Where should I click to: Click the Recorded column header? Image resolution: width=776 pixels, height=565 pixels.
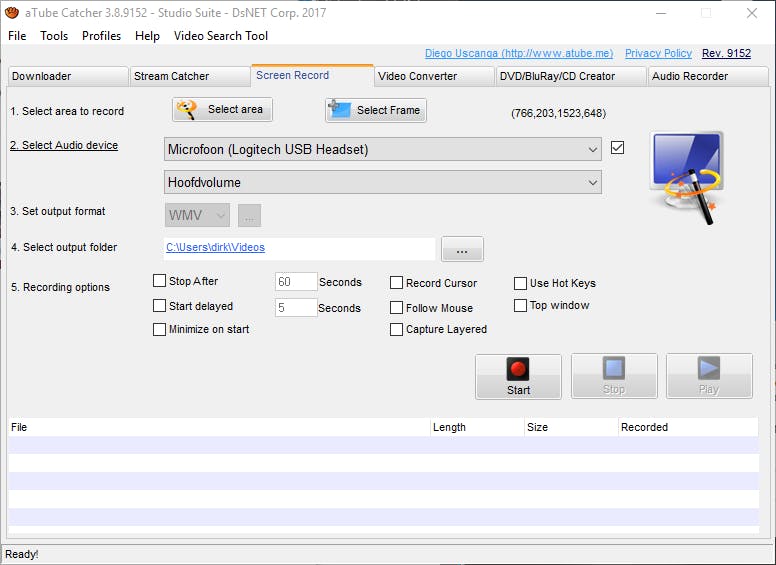click(688, 427)
